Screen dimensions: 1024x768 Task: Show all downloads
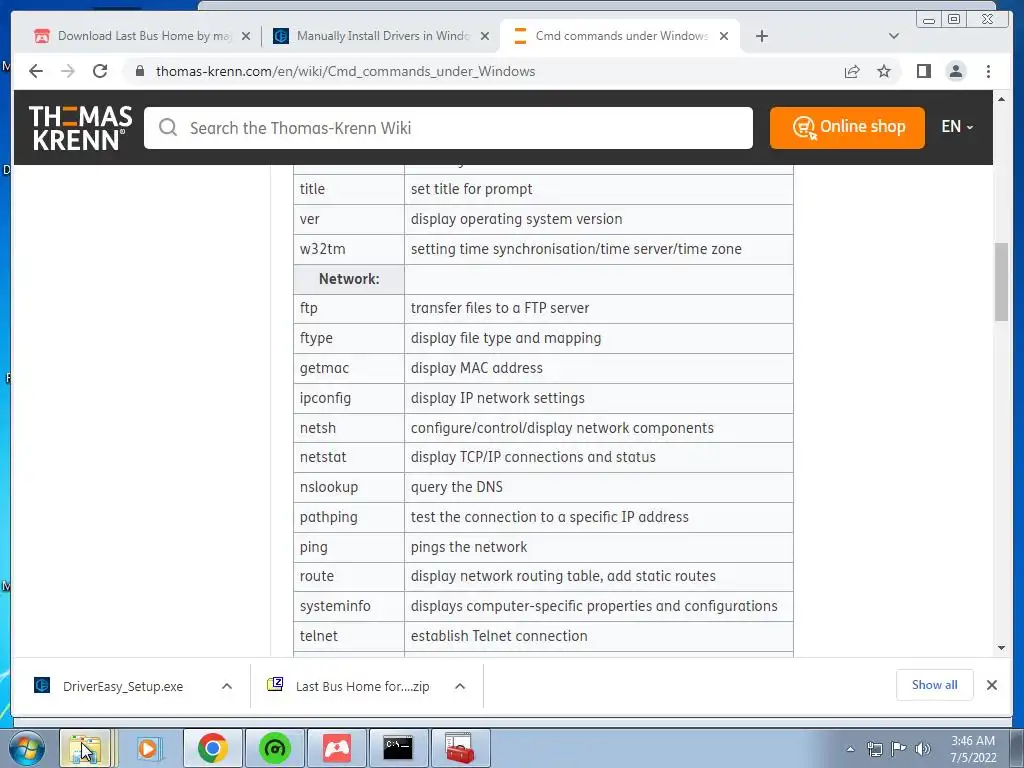pyautogui.click(x=935, y=685)
